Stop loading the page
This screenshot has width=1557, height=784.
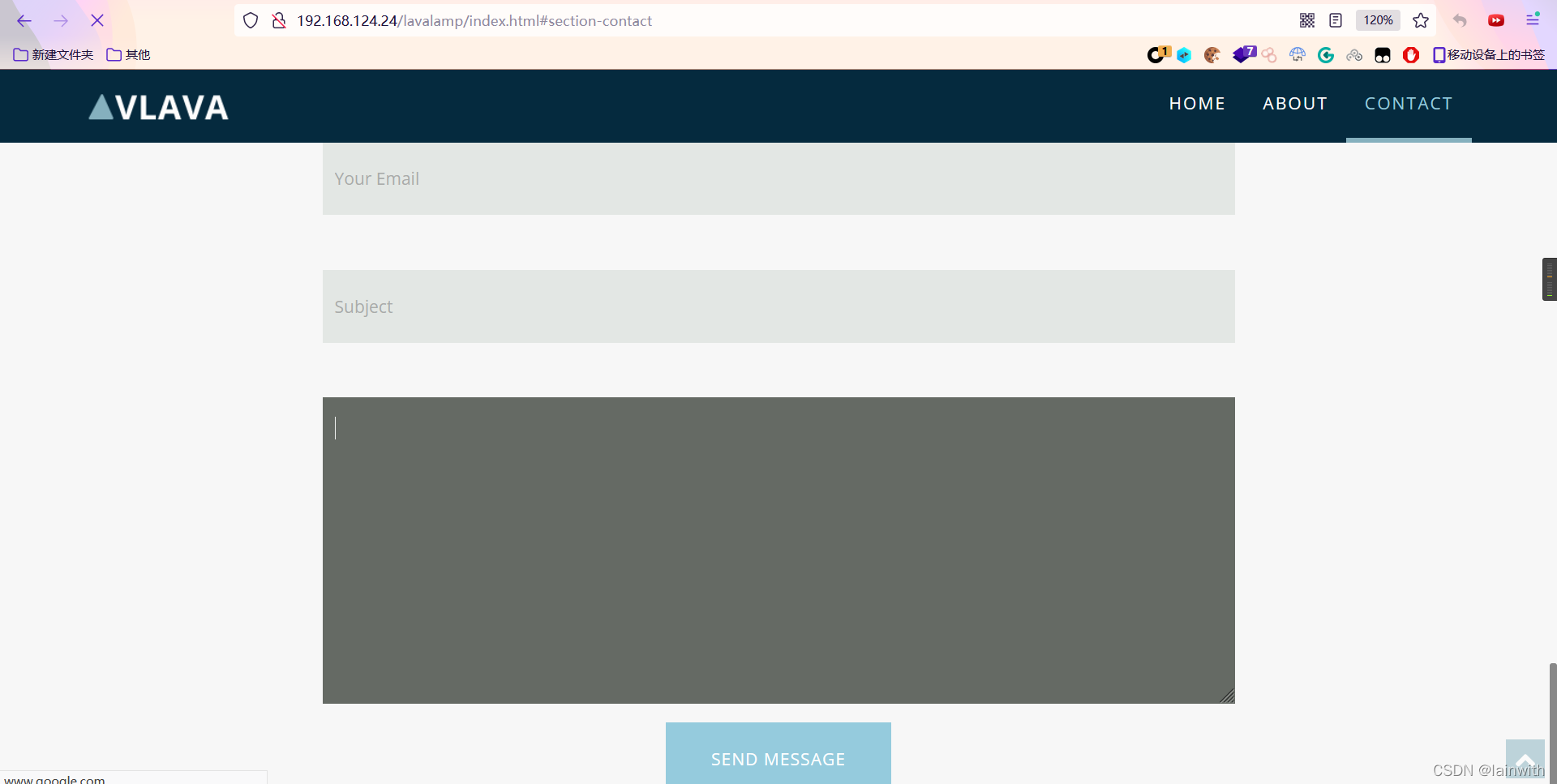97,21
